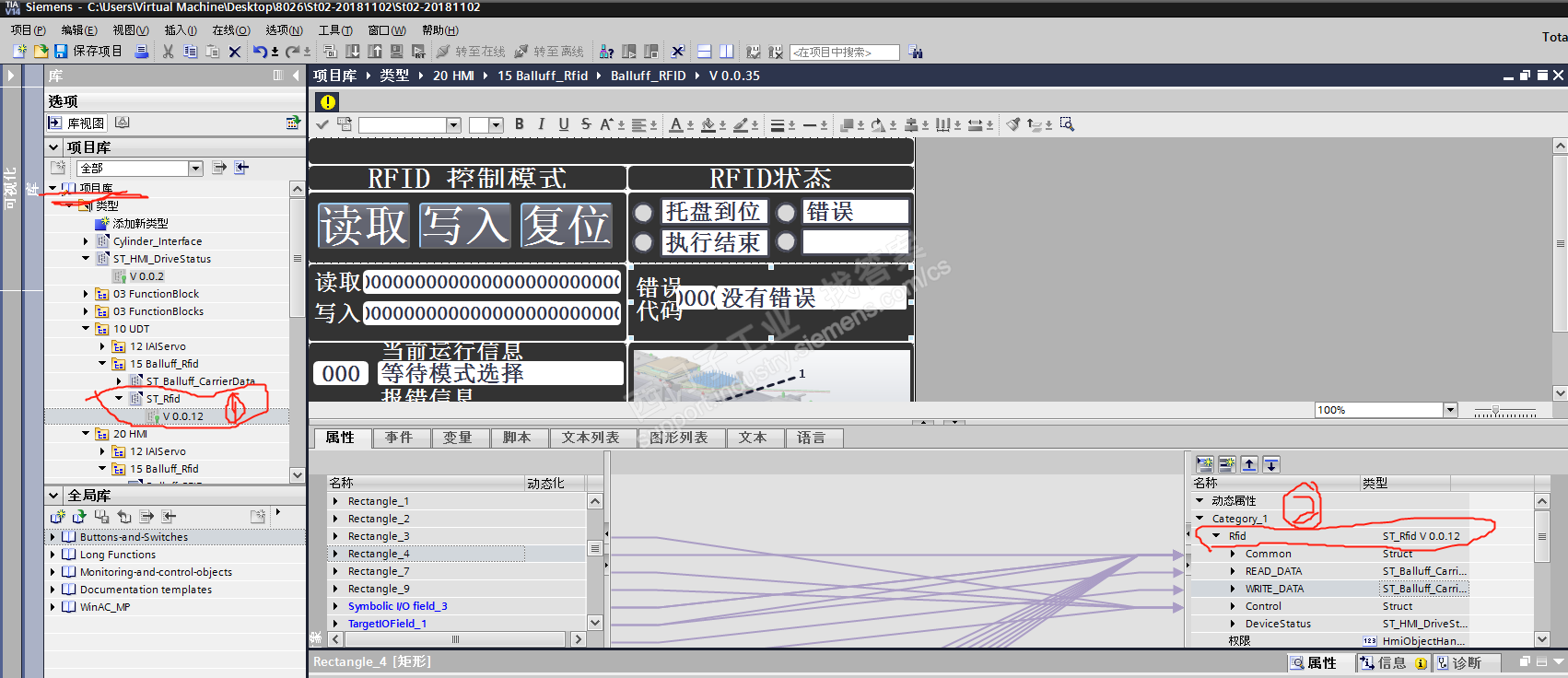This screenshot has height=678, width=1568.
Task: Click the copy icon in the main toolbar
Action: click(x=190, y=52)
